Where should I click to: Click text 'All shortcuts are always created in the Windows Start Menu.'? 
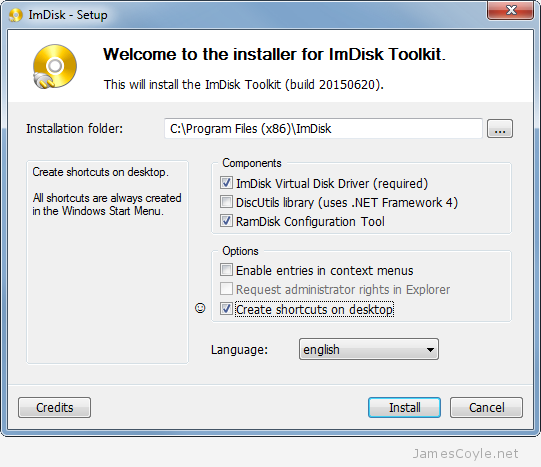tap(107, 204)
